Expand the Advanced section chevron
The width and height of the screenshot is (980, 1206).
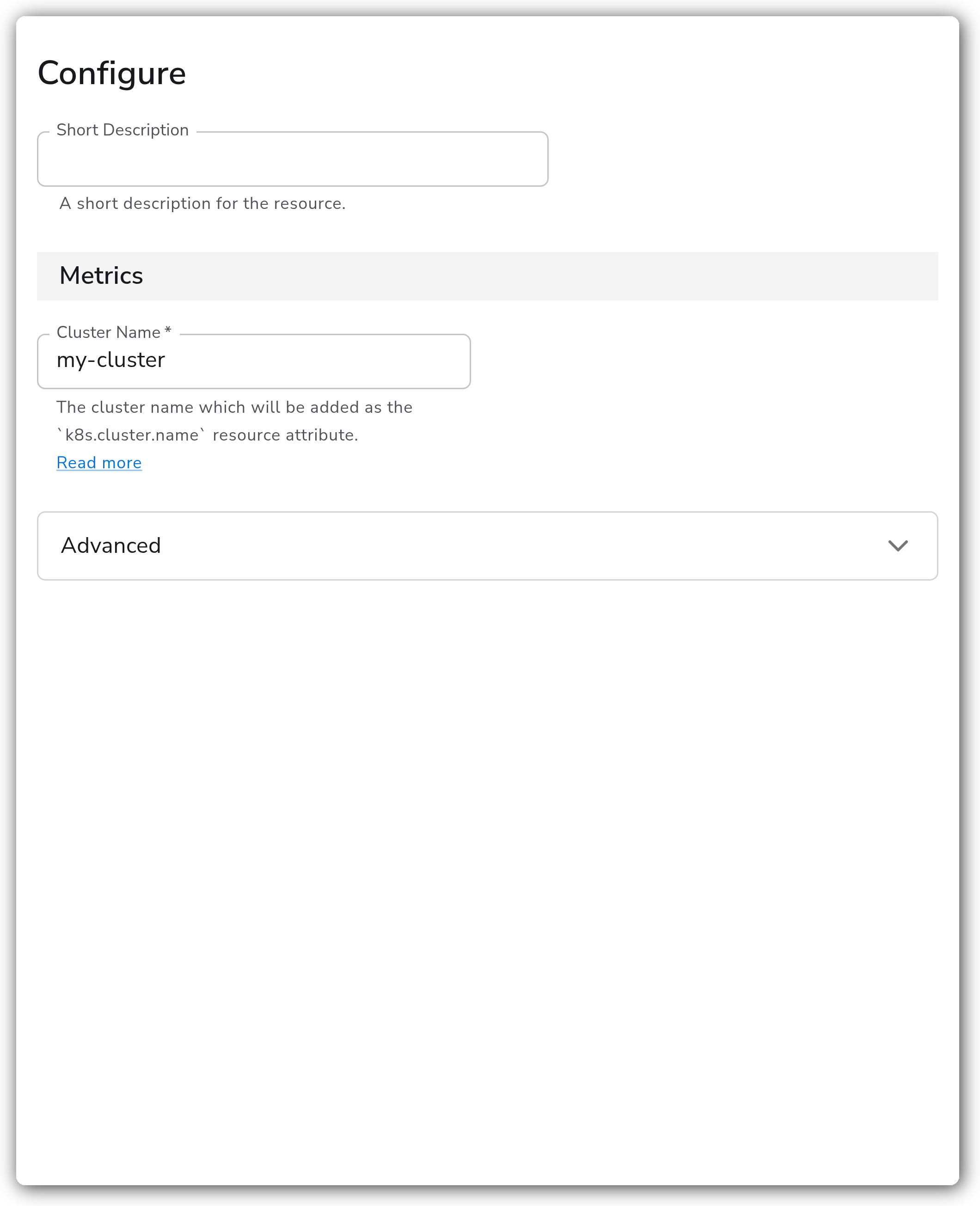[898, 546]
